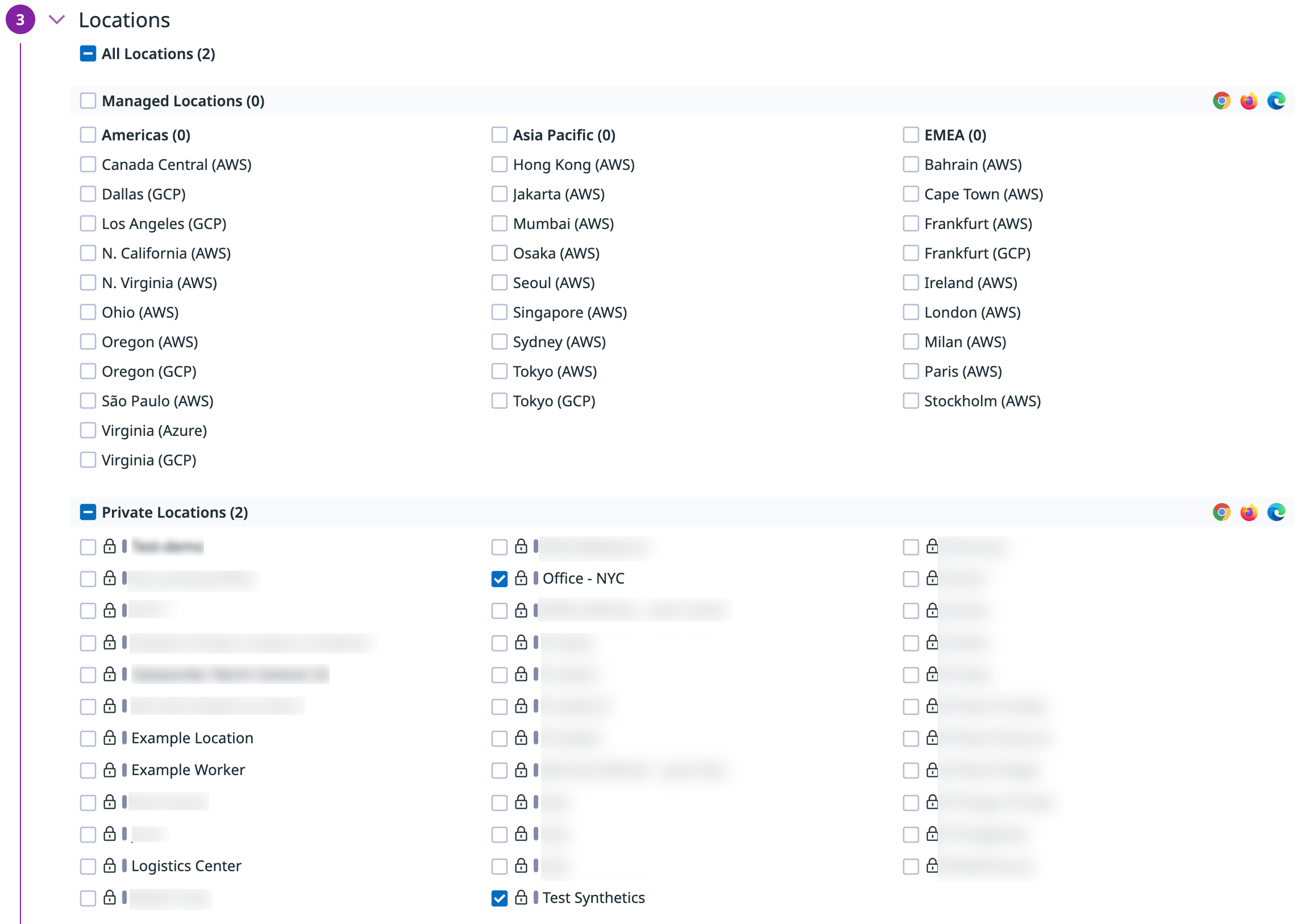Click the Example Location label
Viewport: 1314px width, 924px height.
pos(192,738)
